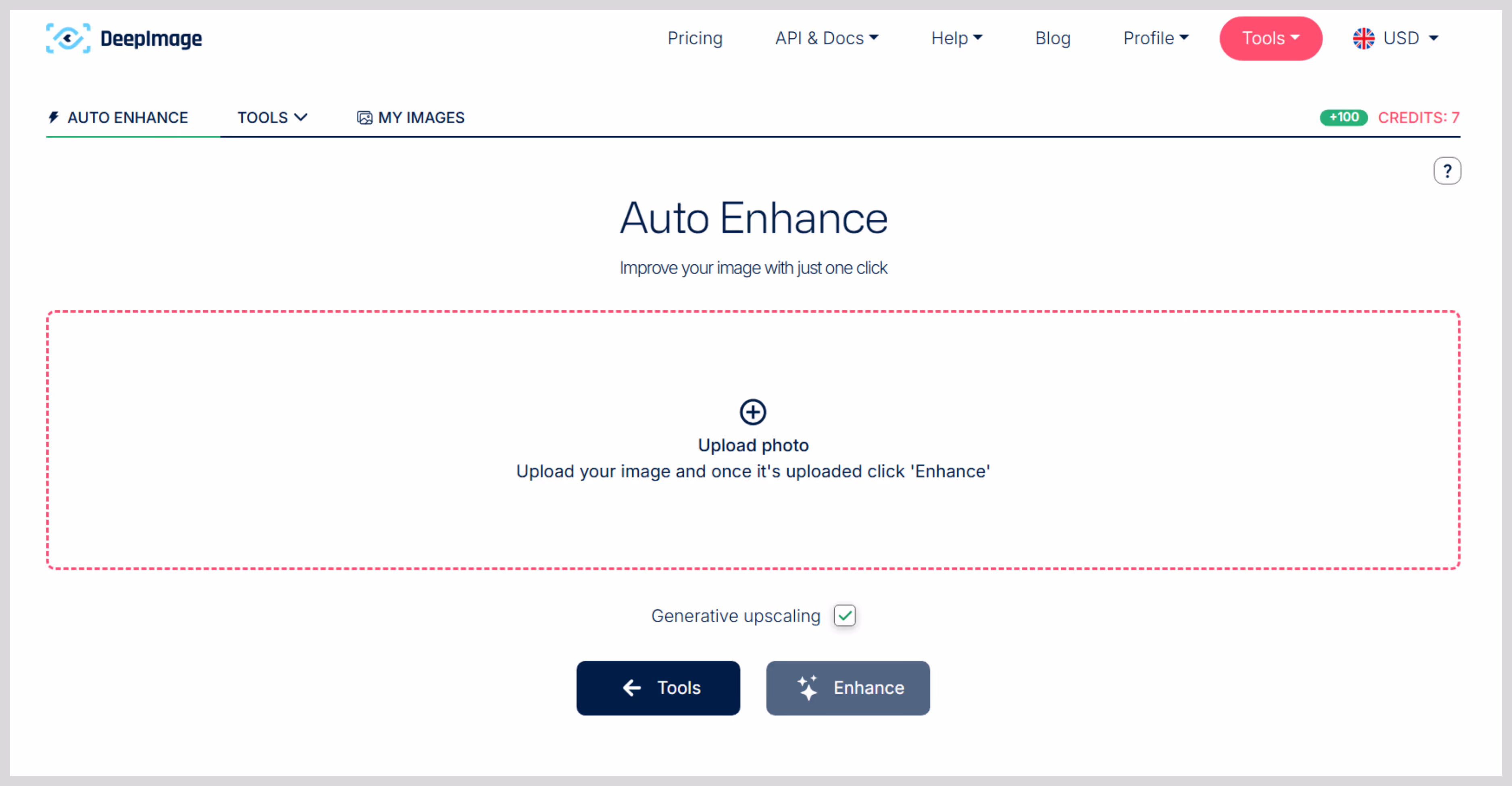Click the CREDITS: 7 counter
Screen dimensions: 1512x786
coord(1419,117)
